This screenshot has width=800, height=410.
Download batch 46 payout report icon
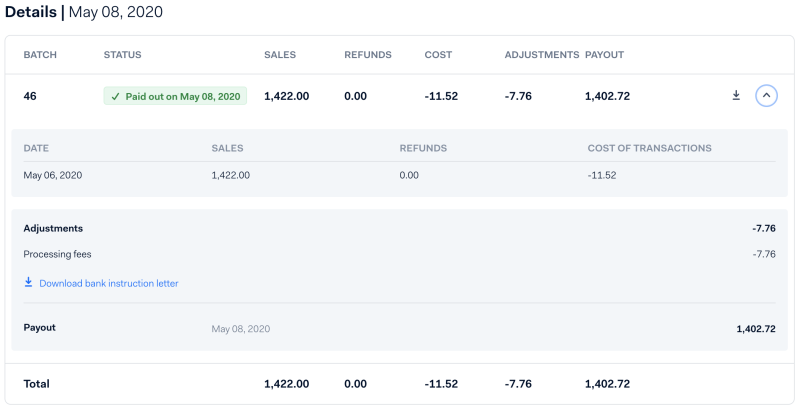point(736,96)
